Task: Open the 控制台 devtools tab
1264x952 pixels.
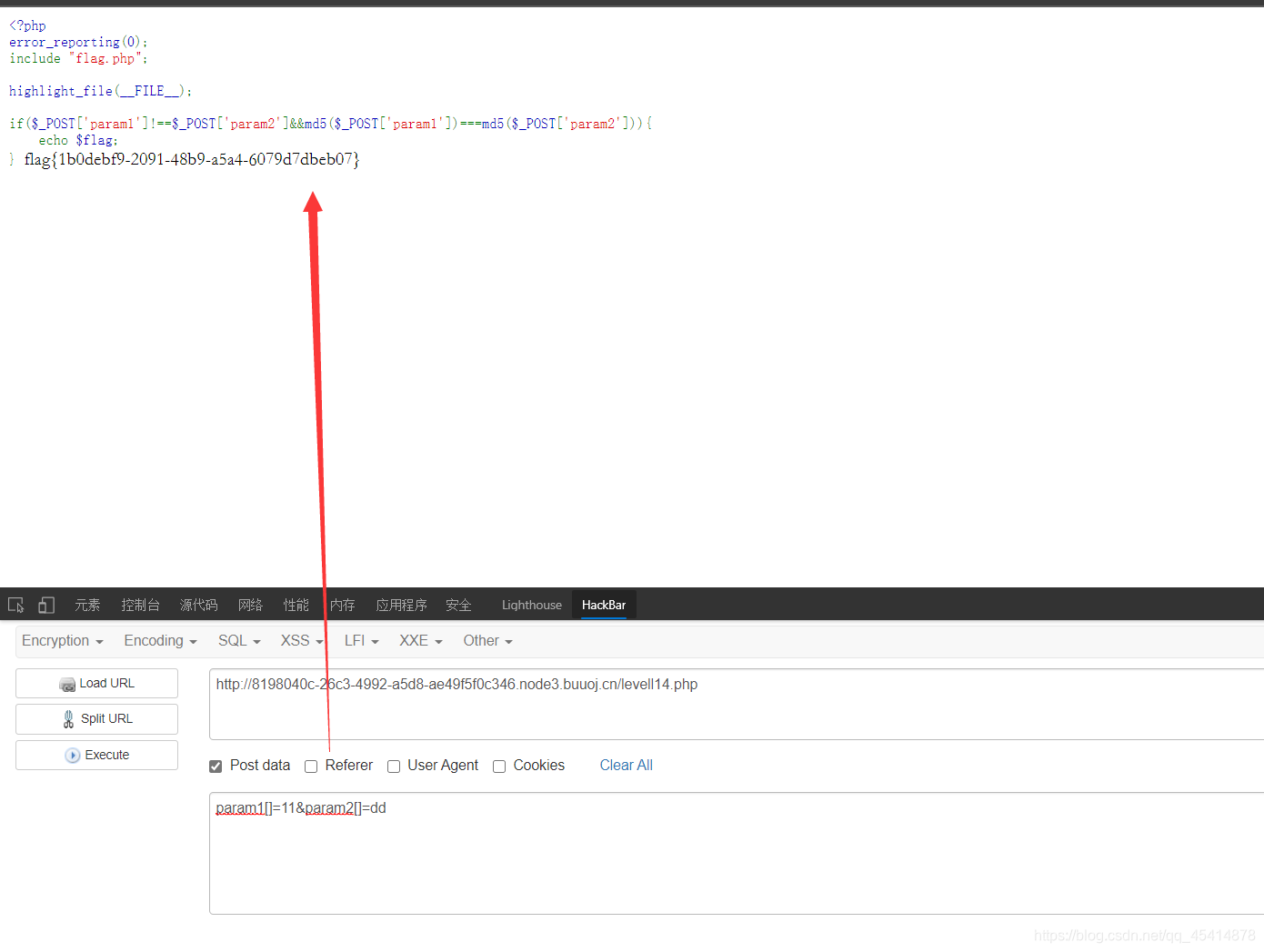Action: click(x=140, y=605)
